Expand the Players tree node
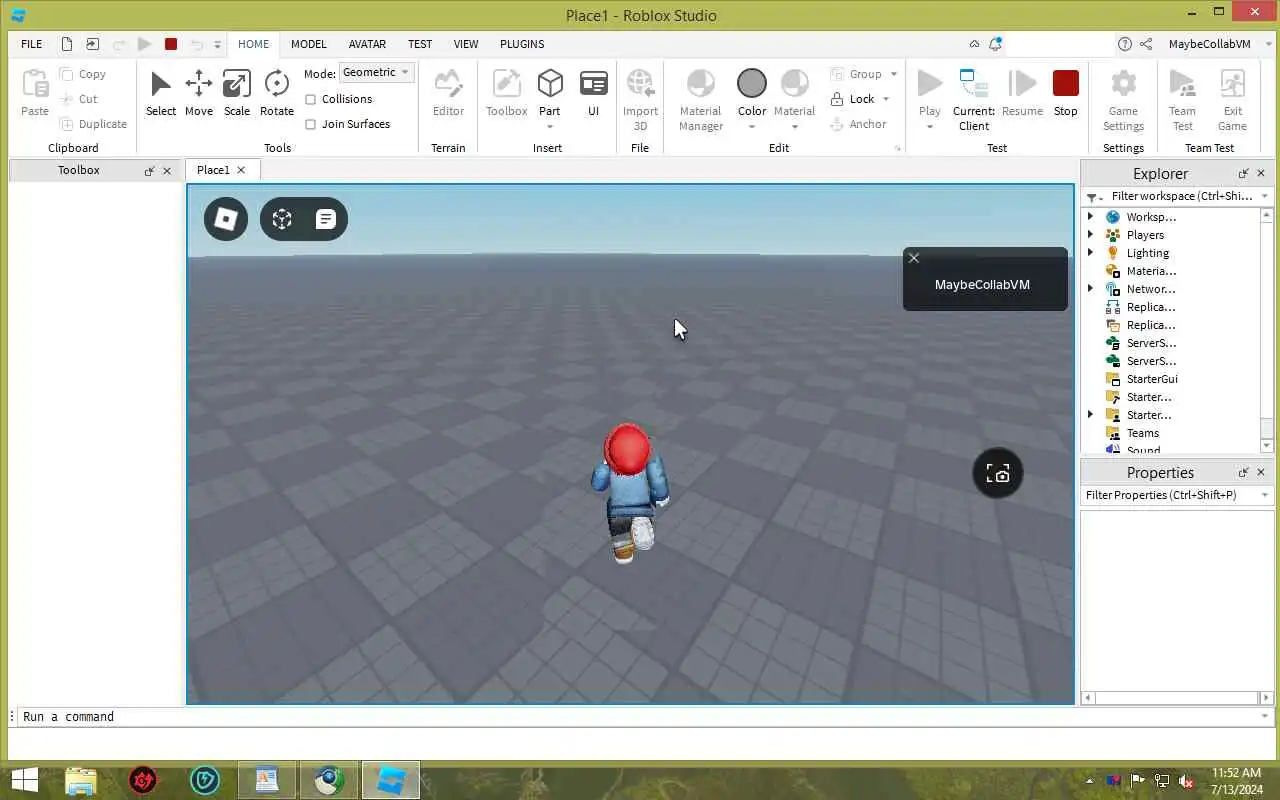This screenshot has height=800, width=1280. click(1091, 235)
